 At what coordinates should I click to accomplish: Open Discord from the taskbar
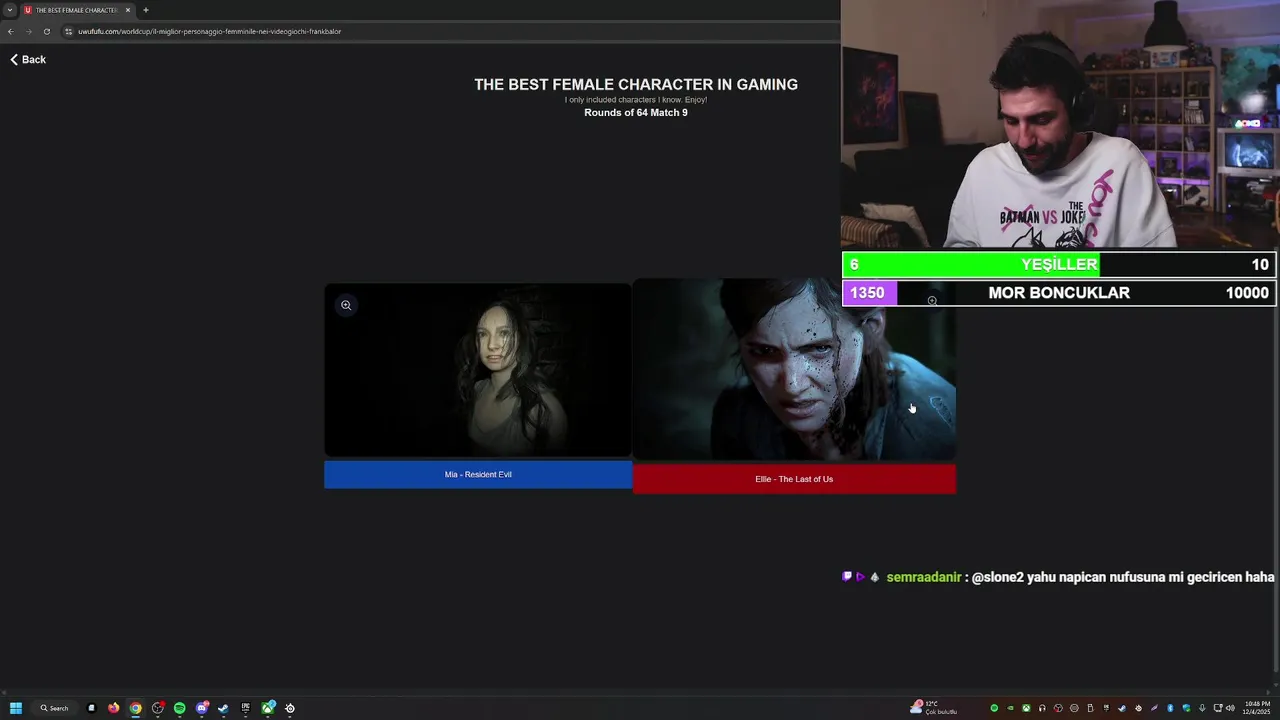pyautogui.click(x=202, y=708)
